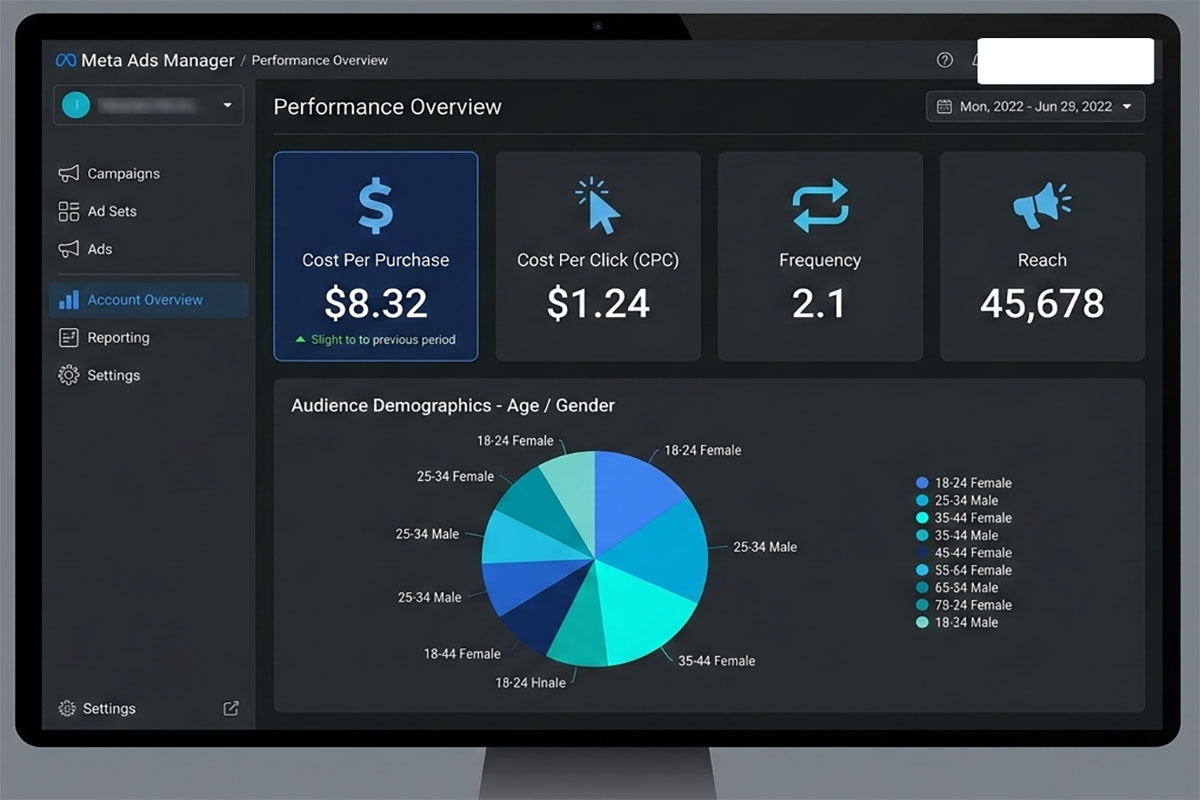Click the Campaigns megaphone icon
This screenshot has height=800, width=1200.
pyautogui.click(x=68, y=174)
